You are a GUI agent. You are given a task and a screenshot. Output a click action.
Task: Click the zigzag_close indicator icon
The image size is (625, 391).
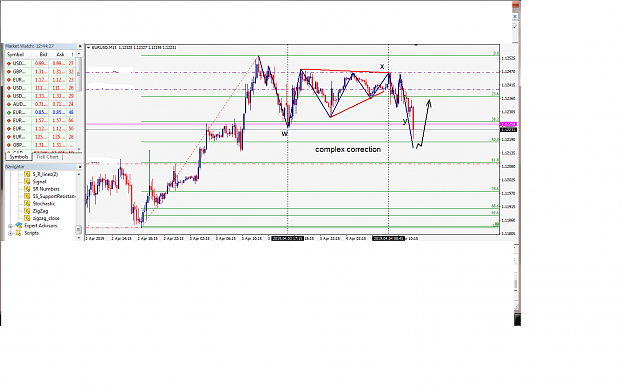point(27,218)
